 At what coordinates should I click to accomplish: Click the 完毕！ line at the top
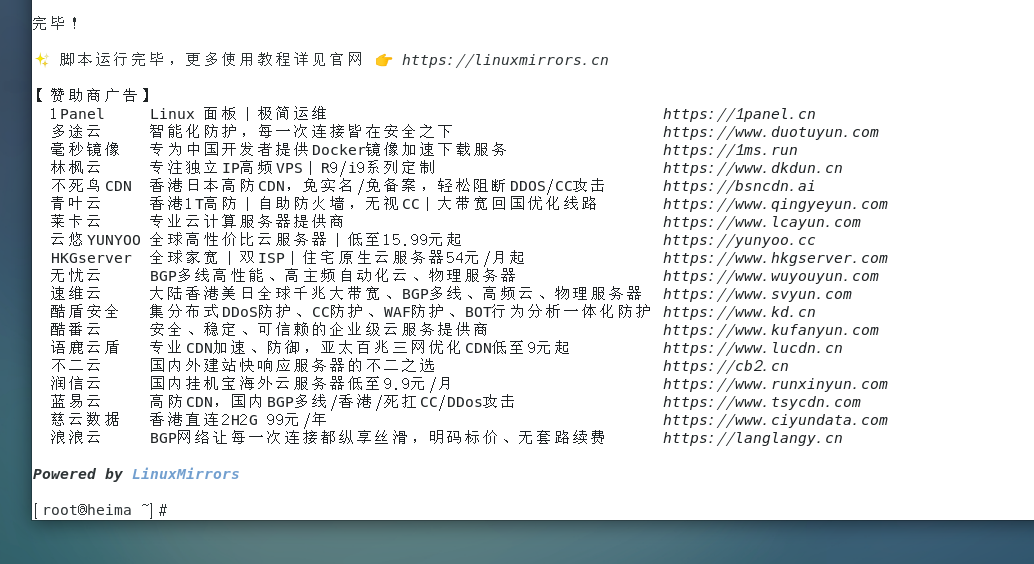click(57, 24)
